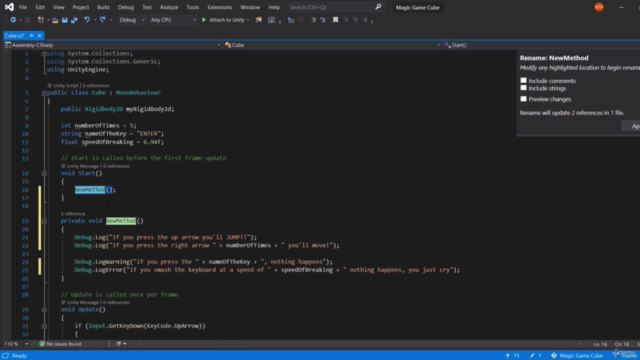
Task: Click the search magnifier icon
Action: coord(378,7)
